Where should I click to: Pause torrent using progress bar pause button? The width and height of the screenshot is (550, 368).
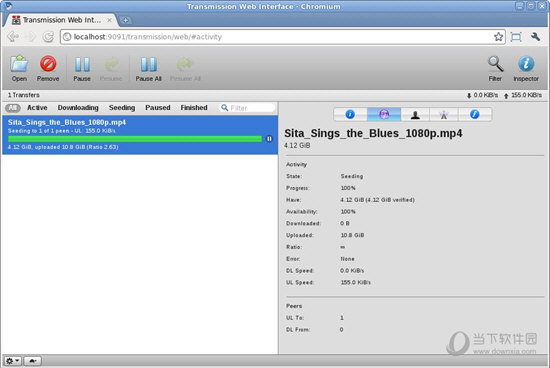(269, 139)
